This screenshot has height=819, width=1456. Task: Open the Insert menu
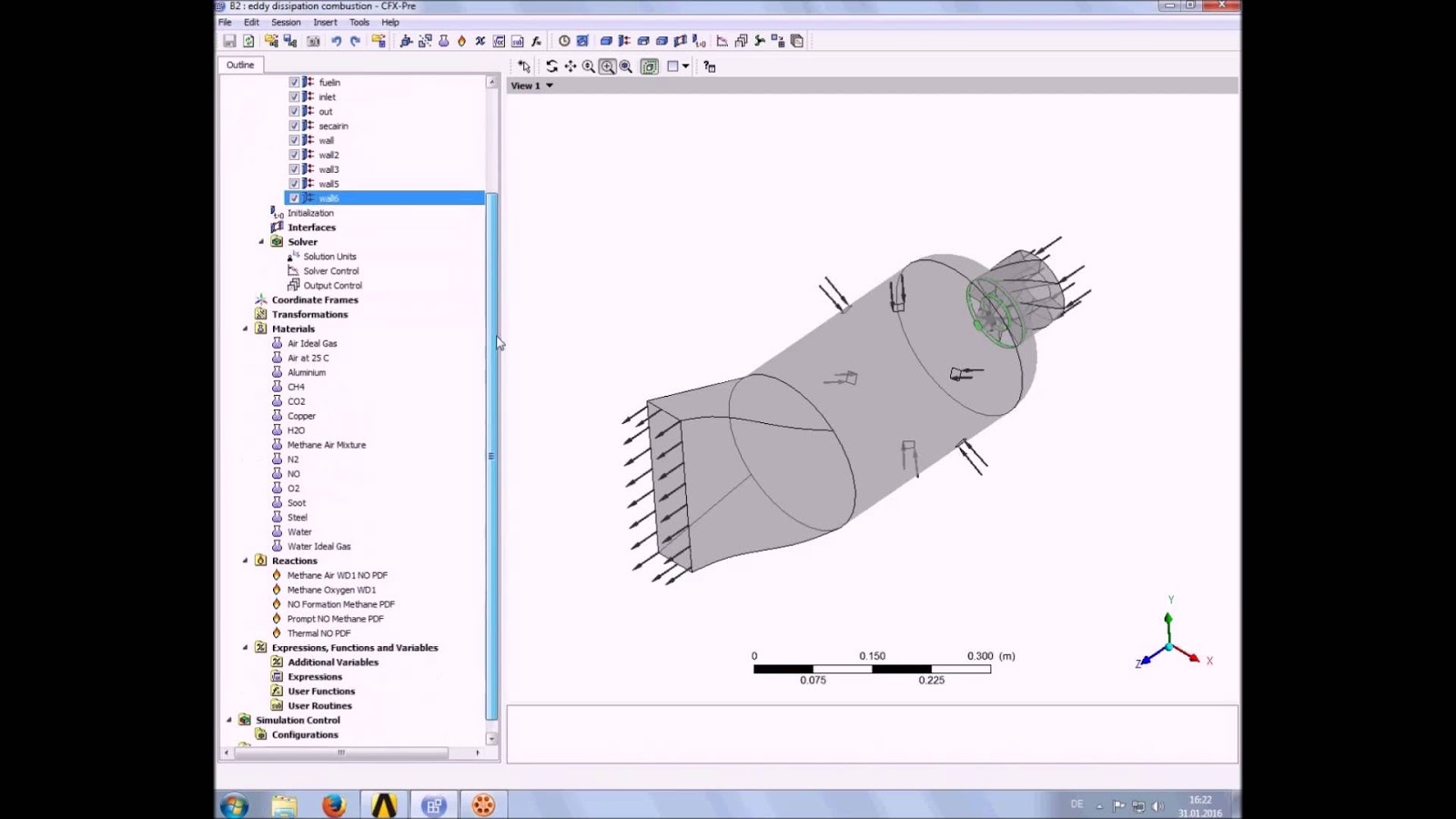pyautogui.click(x=325, y=22)
